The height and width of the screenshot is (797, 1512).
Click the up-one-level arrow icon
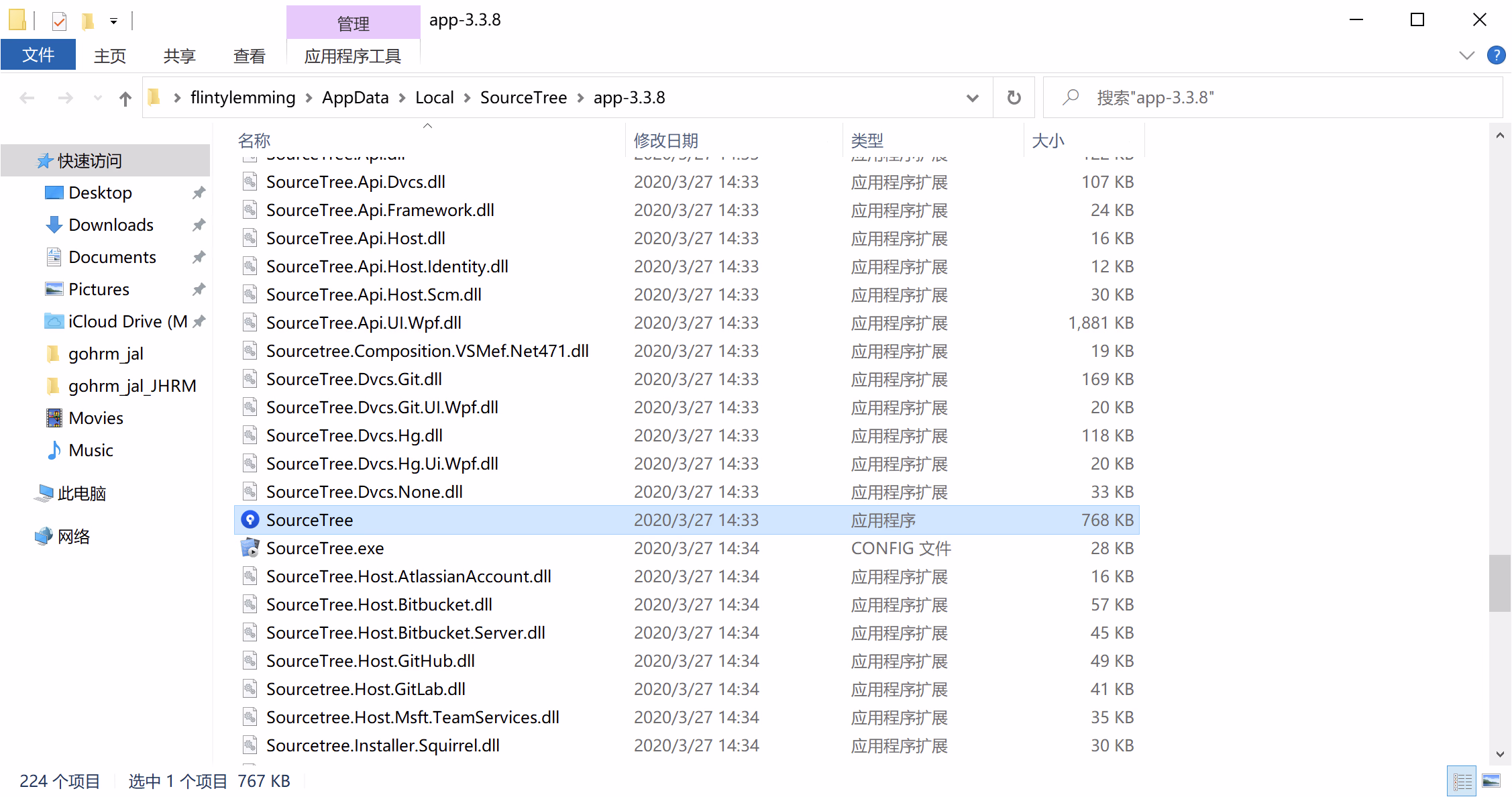click(x=125, y=99)
